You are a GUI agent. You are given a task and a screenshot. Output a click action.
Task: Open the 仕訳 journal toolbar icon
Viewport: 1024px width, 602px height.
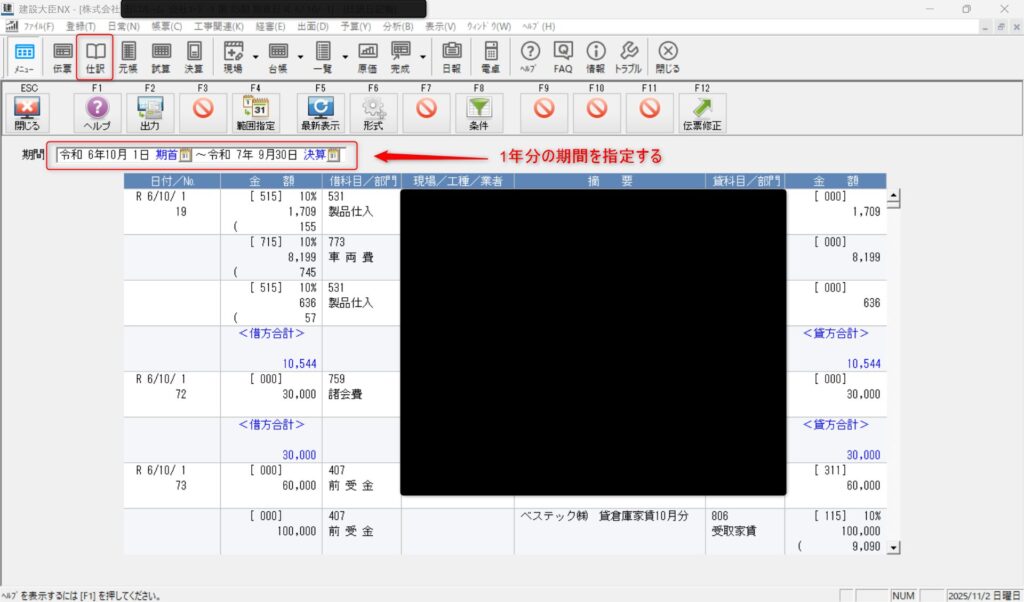pyautogui.click(x=94, y=56)
